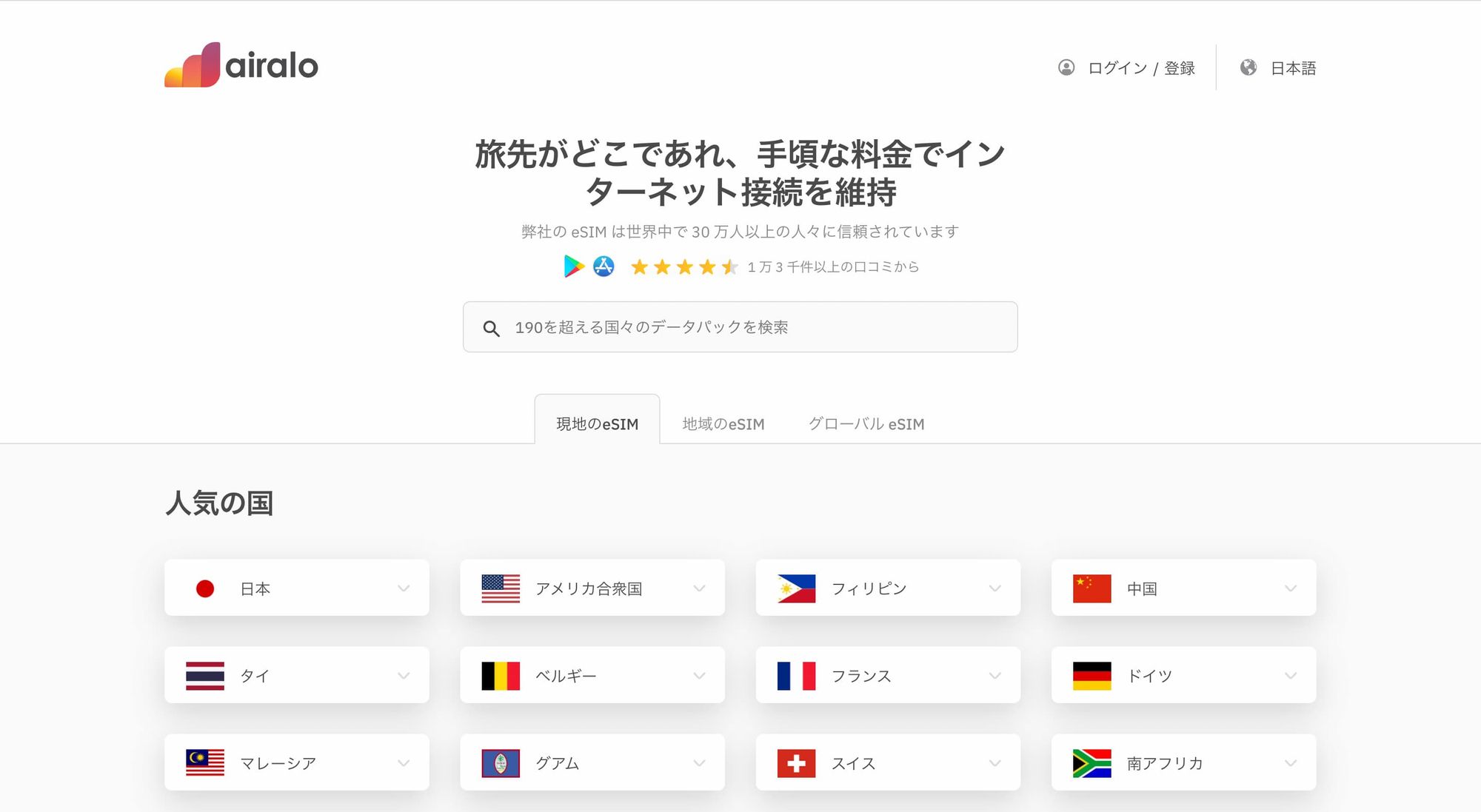Screen dimensions: 1481x812
Task: Click the France flag icon
Action: [796, 676]
